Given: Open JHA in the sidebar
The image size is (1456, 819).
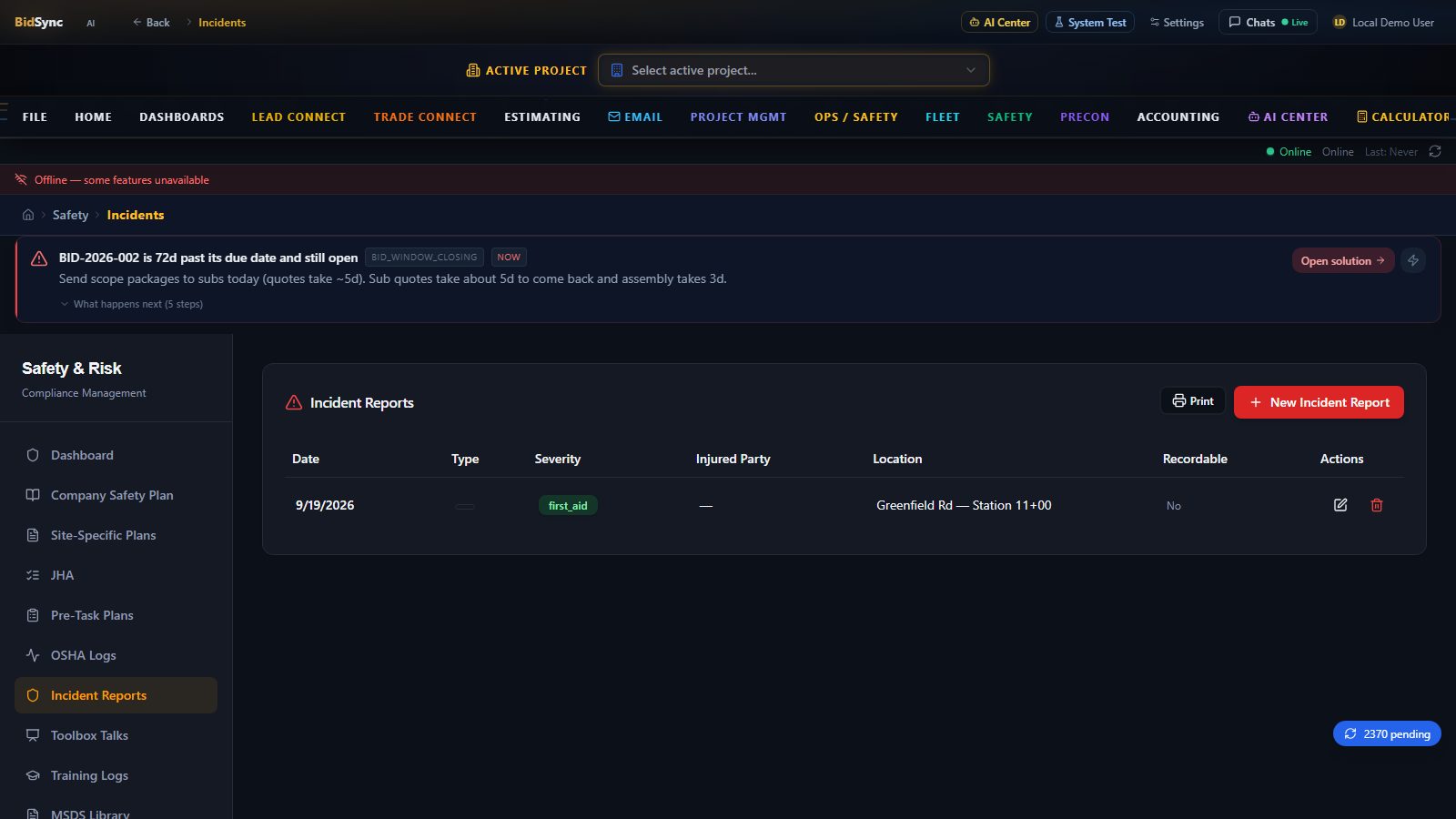Looking at the screenshot, I should coord(116,575).
